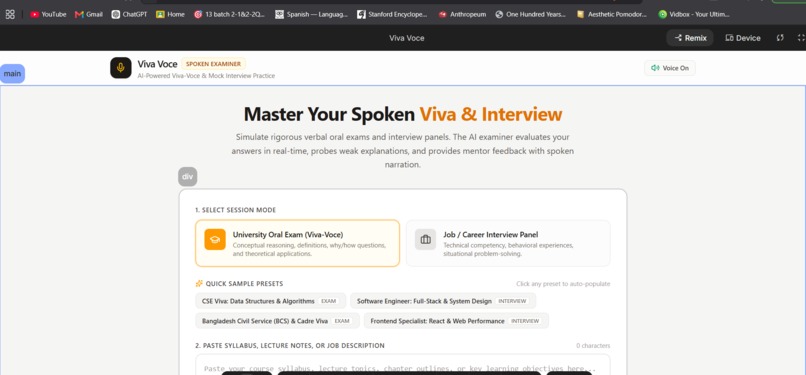The height and width of the screenshot is (375, 806).
Task: Open the browser apps grid icon
Action: click(10, 14)
